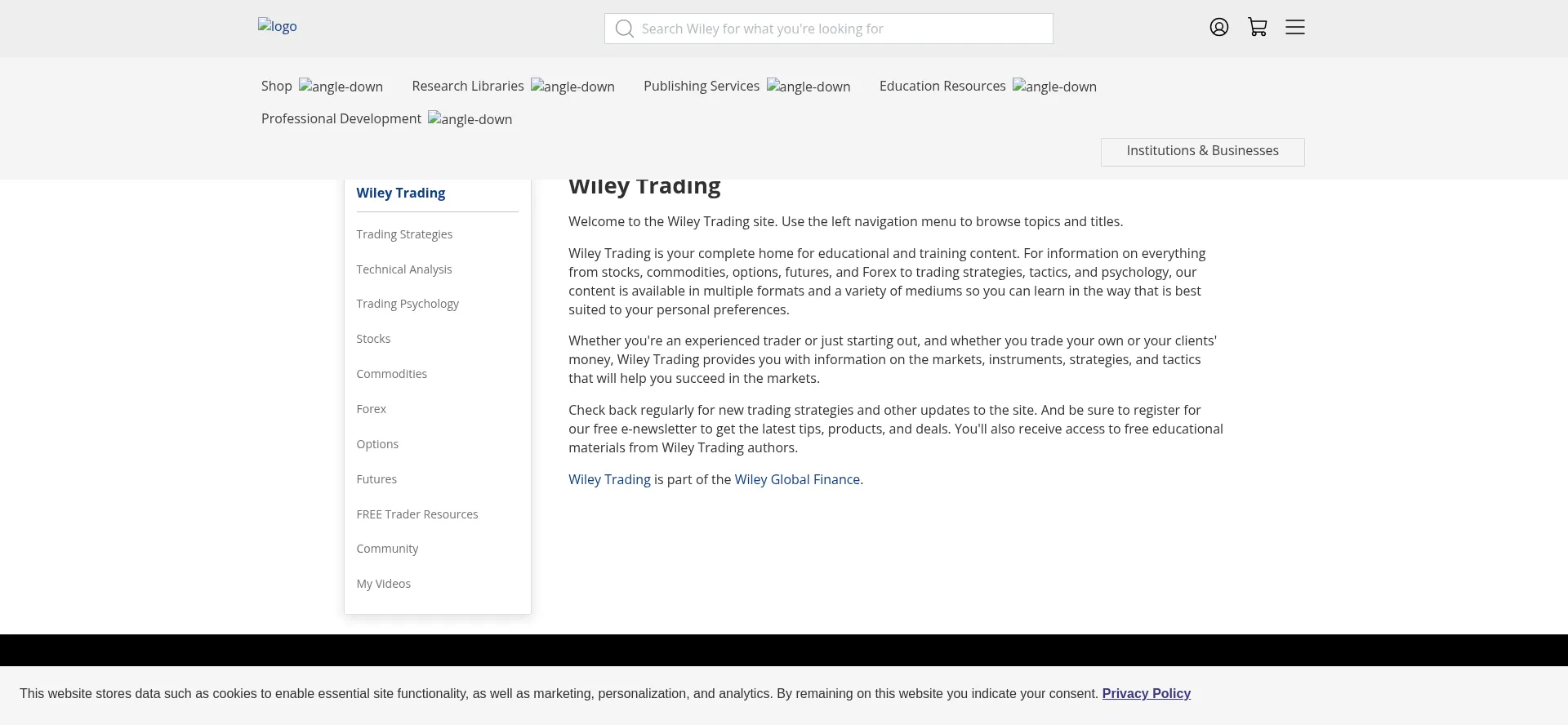This screenshot has height=725, width=1568.
Task: Open My Videos sidebar link
Action: click(x=384, y=584)
